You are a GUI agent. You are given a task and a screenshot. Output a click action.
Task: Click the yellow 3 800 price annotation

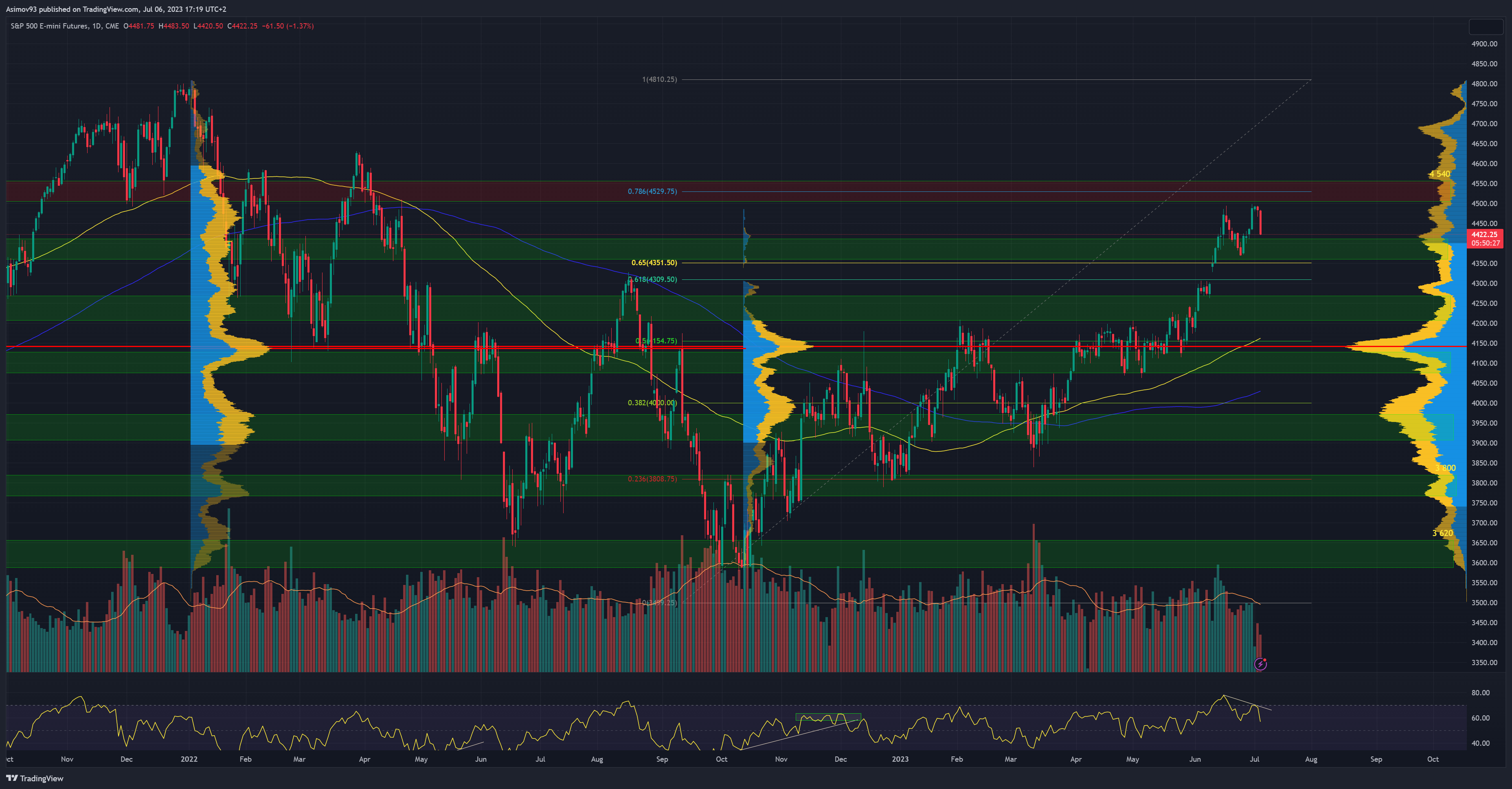point(1445,468)
